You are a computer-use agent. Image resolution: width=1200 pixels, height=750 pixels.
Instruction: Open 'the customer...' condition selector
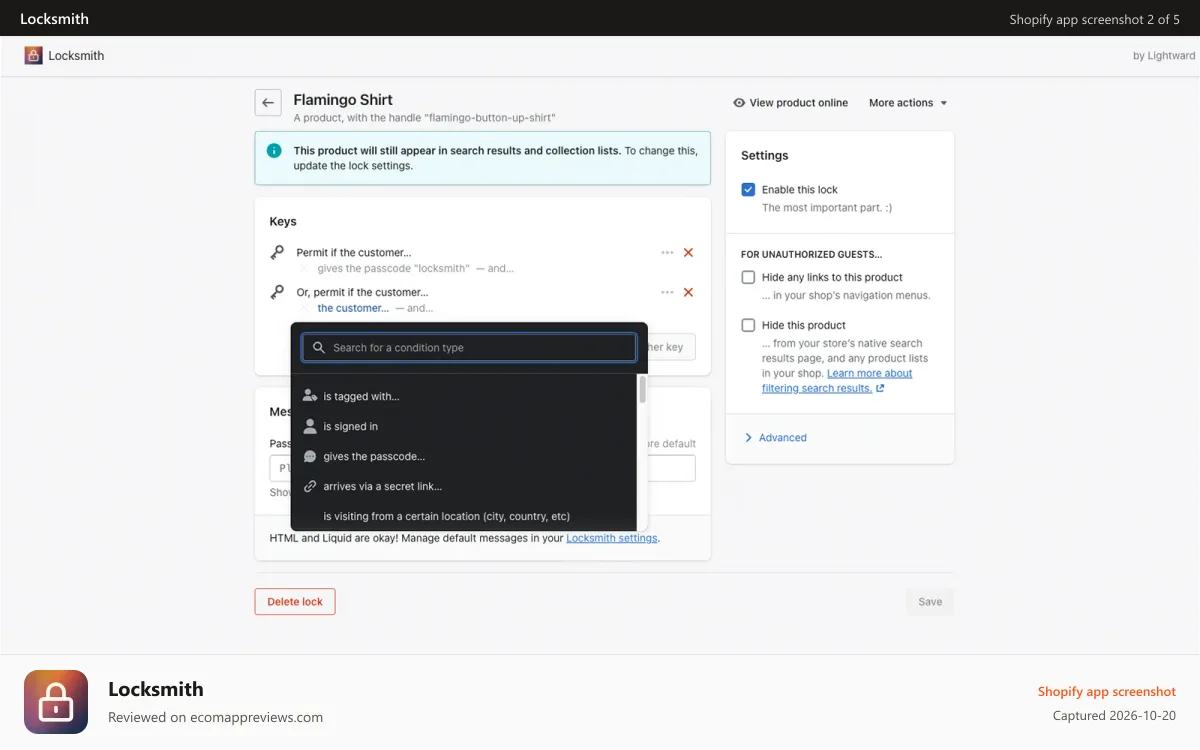click(x=353, y=309)
